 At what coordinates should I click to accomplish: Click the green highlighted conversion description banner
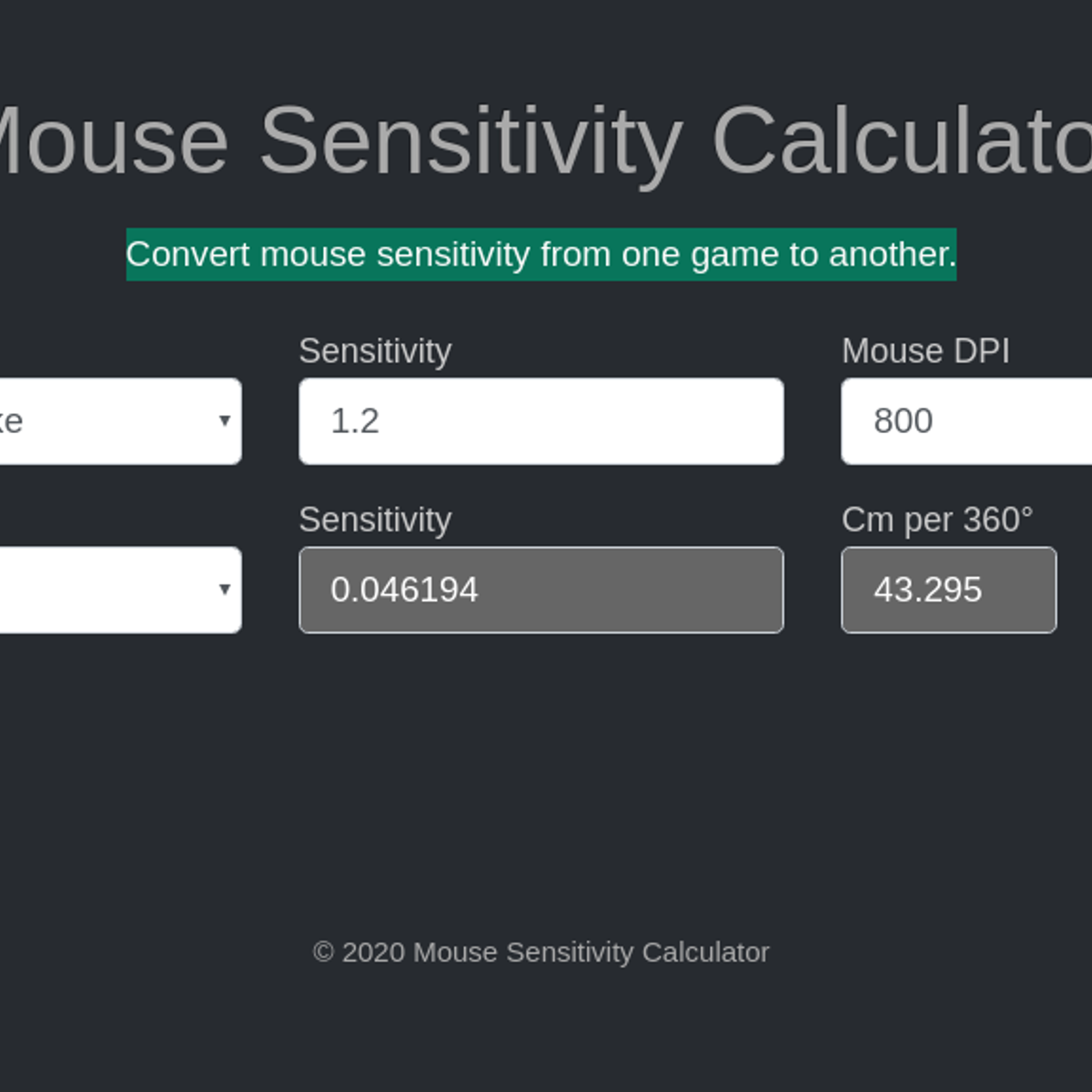541,255
